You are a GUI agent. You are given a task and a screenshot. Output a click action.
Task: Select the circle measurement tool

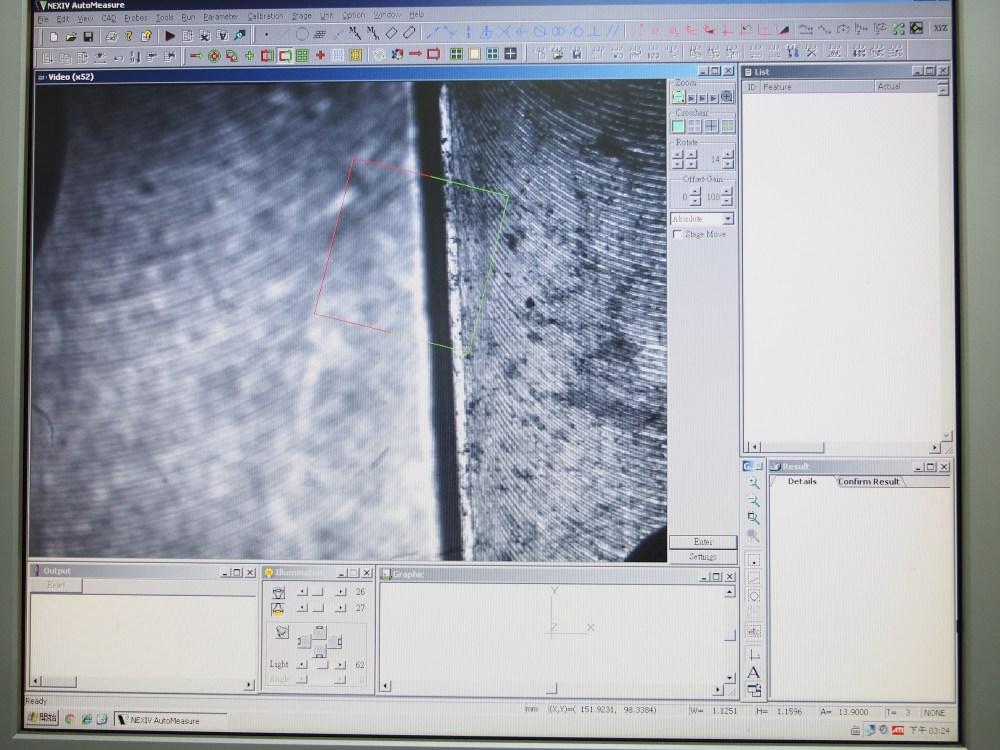coord(302,34)
